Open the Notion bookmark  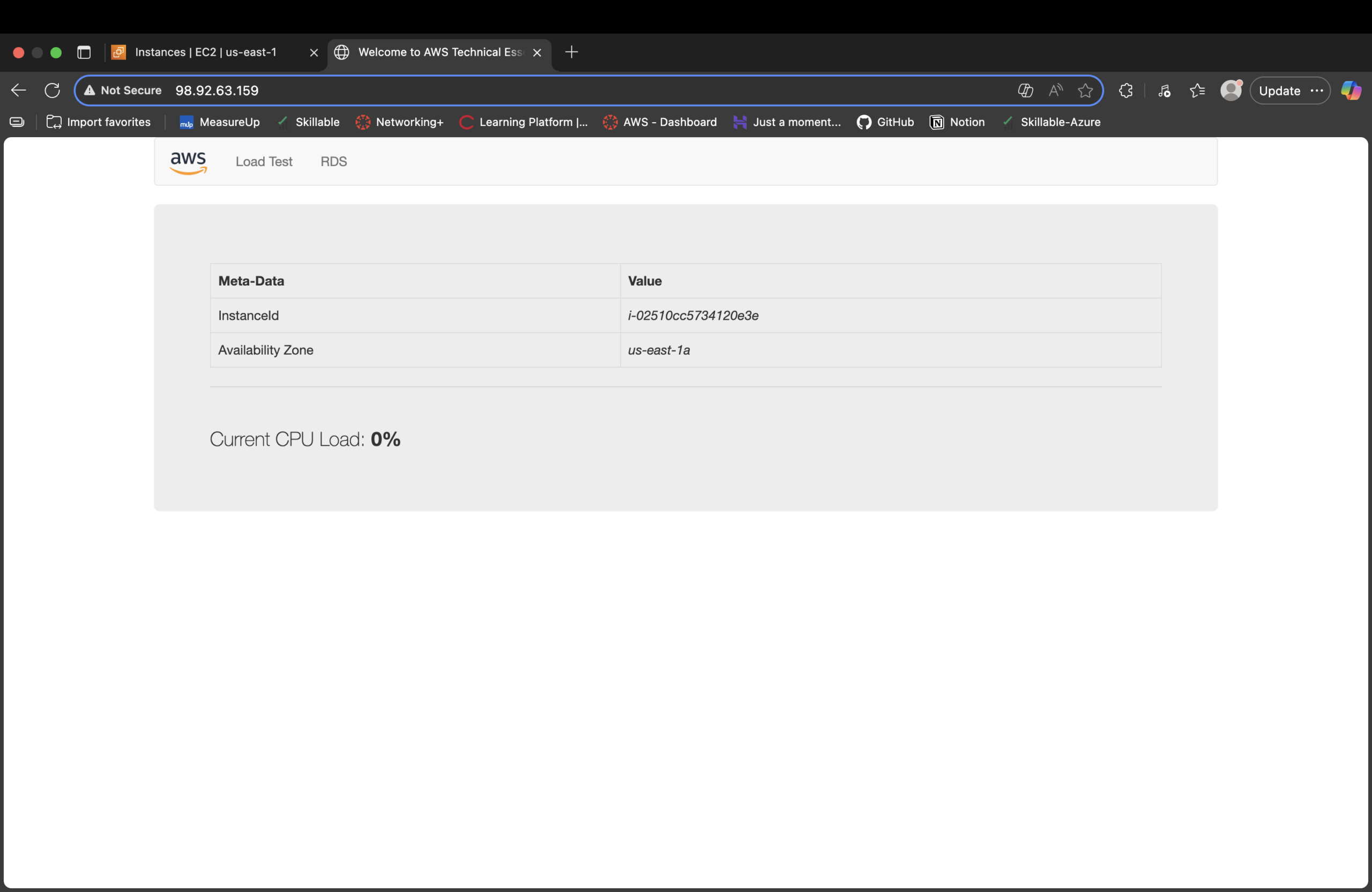click(x=957, y=122)
